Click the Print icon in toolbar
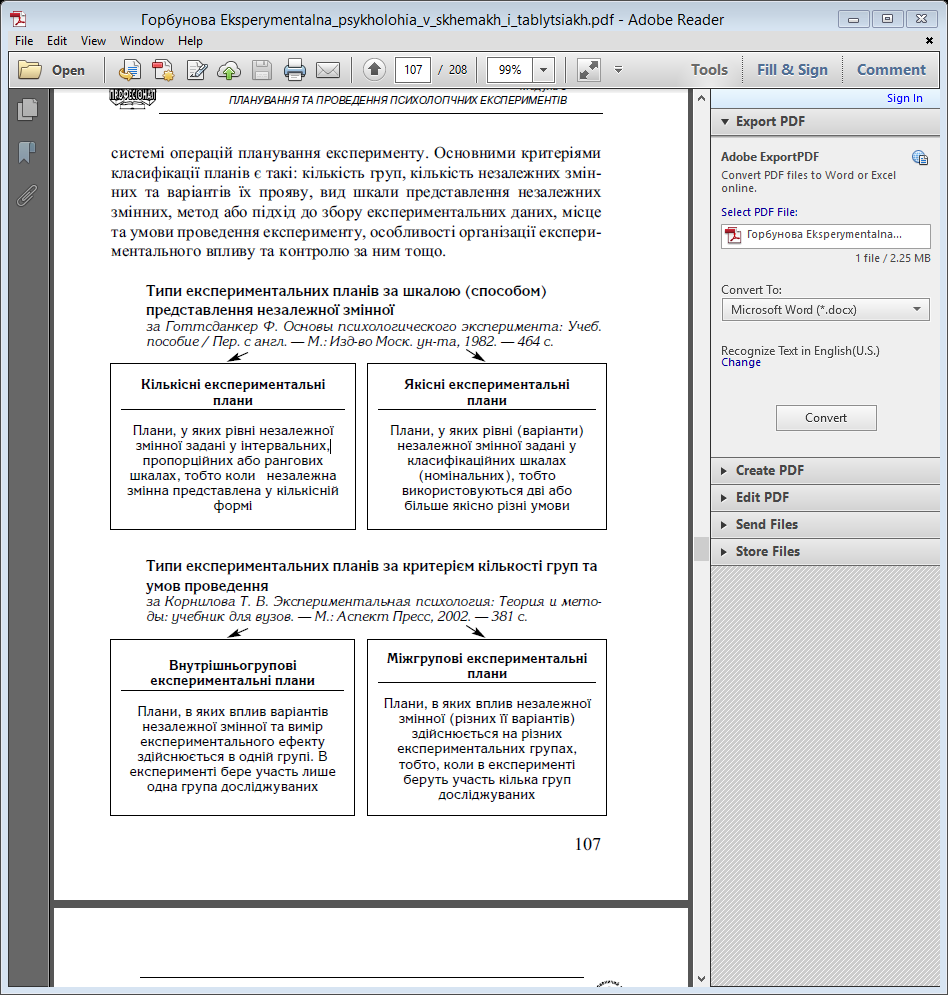This screenshot has width=948, height=995. click(x=294, y=70)
